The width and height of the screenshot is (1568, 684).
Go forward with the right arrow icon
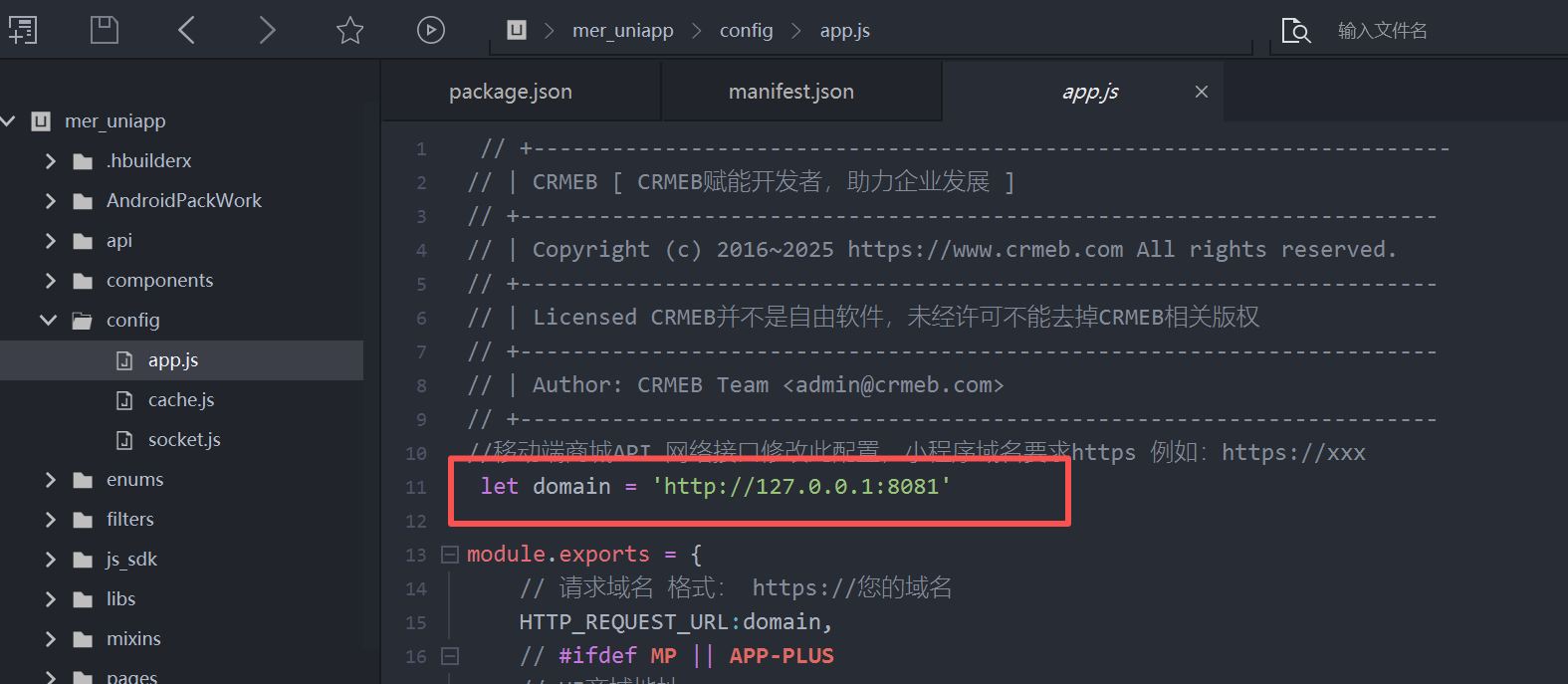pos(267,30)
